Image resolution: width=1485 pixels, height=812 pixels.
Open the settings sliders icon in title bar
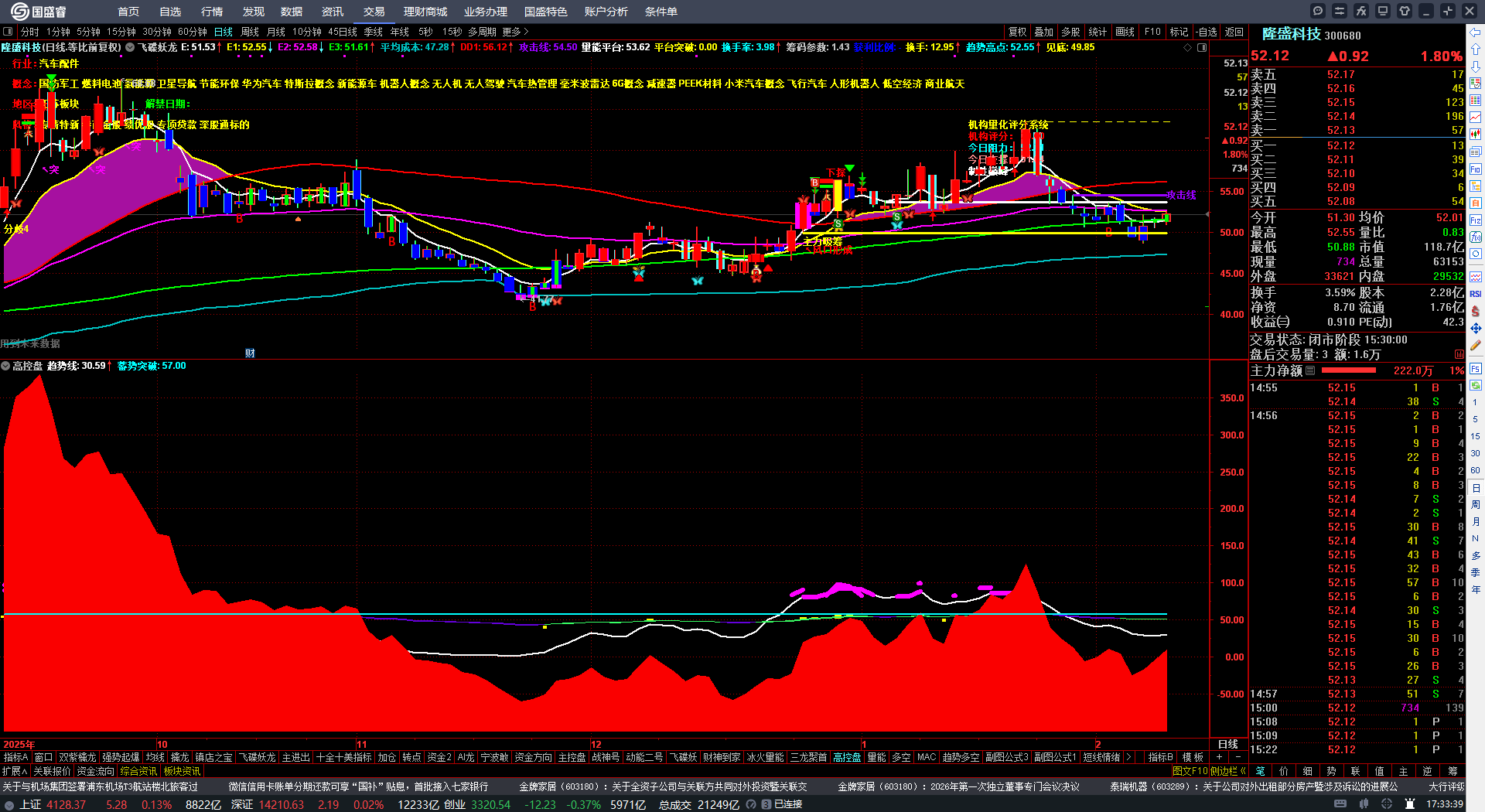coord(1340,11)
